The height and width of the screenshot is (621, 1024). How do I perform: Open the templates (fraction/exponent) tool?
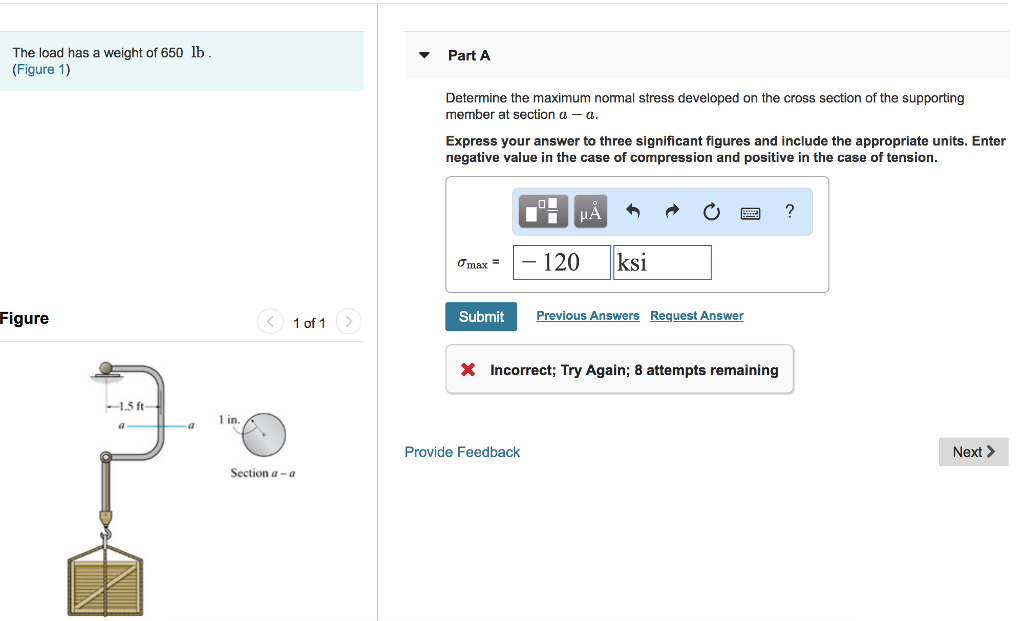click(x=543, y=211)
